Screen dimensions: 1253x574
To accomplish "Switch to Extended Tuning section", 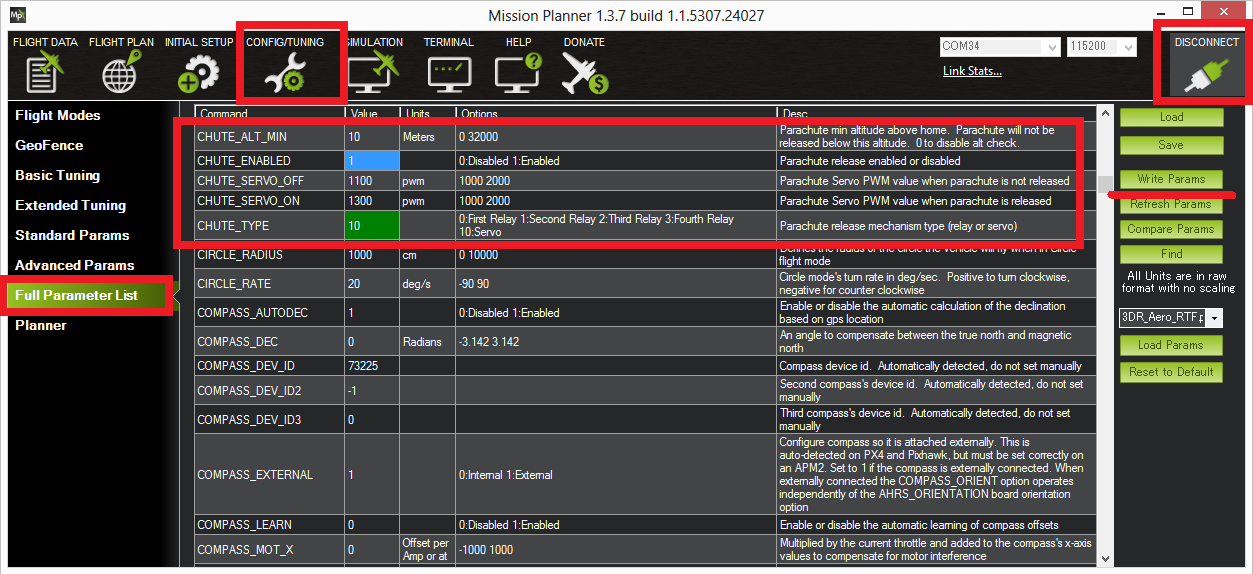I will tap(70, 205).
